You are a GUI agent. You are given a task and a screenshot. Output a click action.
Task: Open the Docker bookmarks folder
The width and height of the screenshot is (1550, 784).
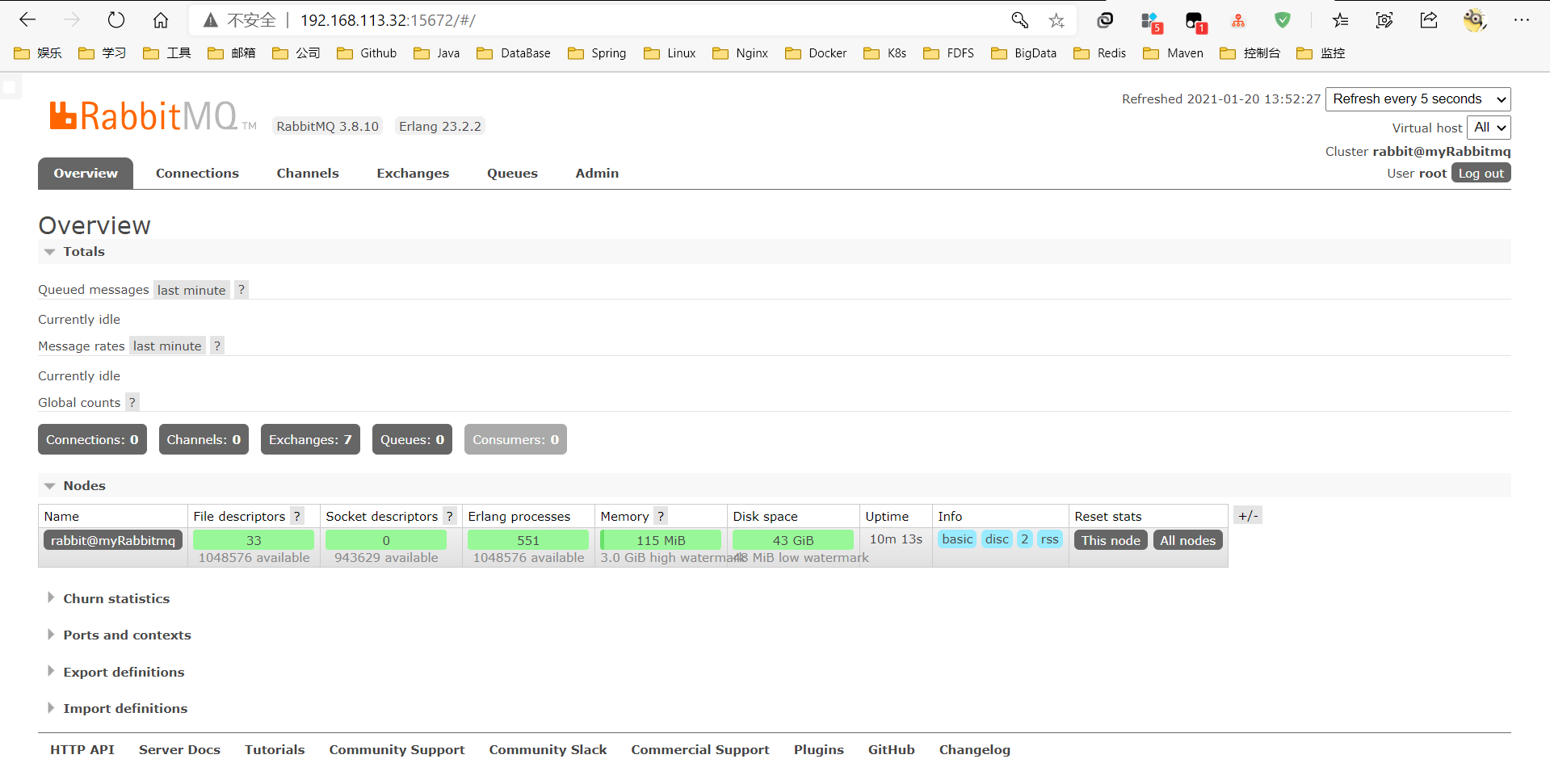click(816, 53)
